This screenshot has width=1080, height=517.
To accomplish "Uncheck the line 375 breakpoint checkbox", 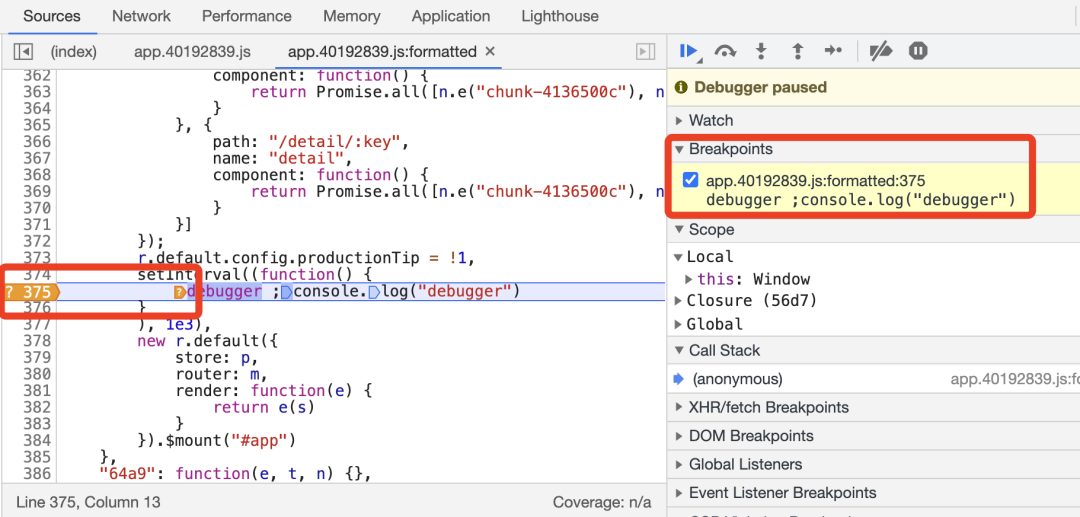I will pos(690,181).
